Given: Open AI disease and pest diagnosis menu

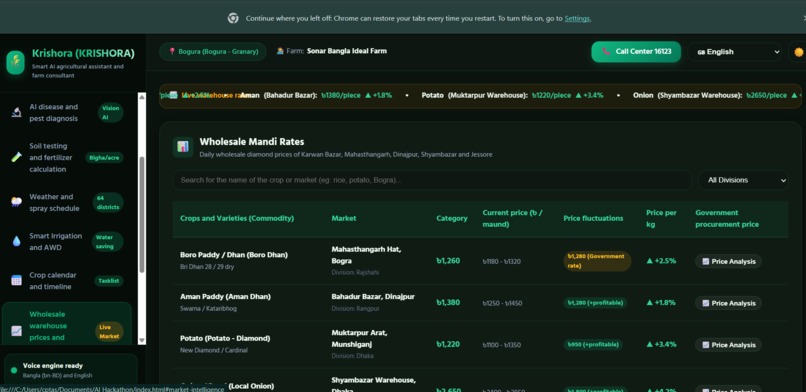Looking at the screenshot, I should 67,113.
